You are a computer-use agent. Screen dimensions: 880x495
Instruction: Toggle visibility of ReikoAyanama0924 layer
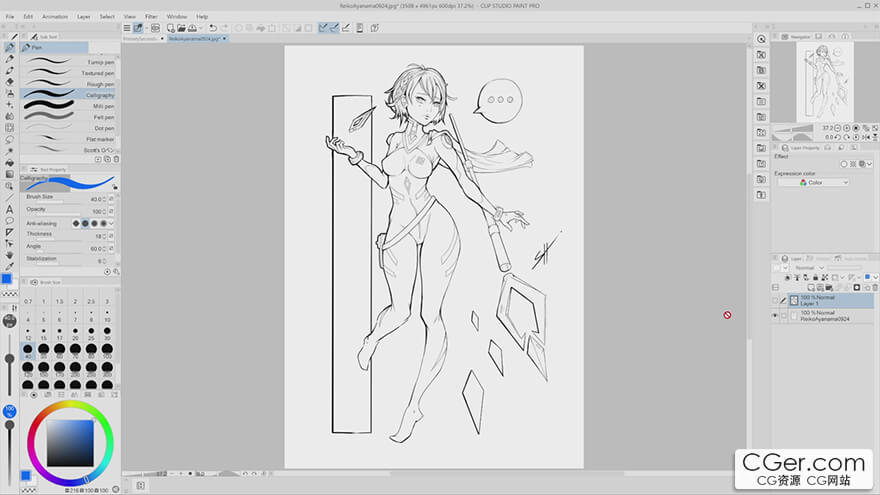pyautogui.click(x=775, y=315)
